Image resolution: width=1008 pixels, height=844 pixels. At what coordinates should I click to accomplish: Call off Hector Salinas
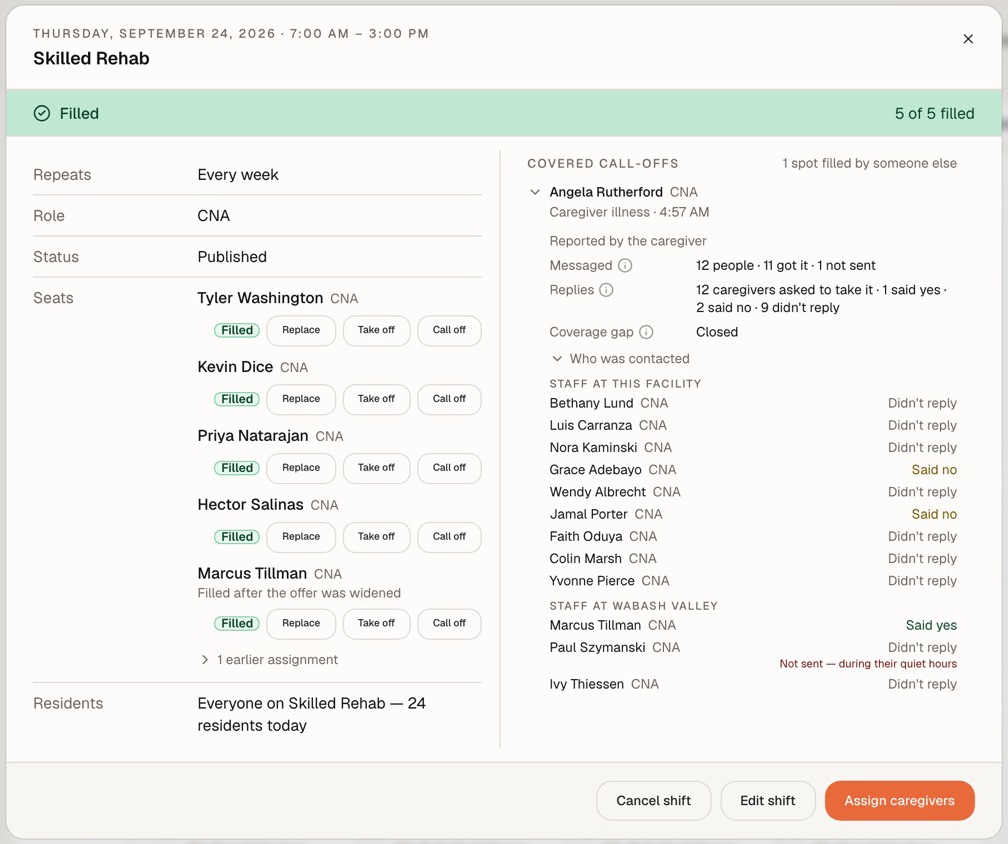(449, 537)
